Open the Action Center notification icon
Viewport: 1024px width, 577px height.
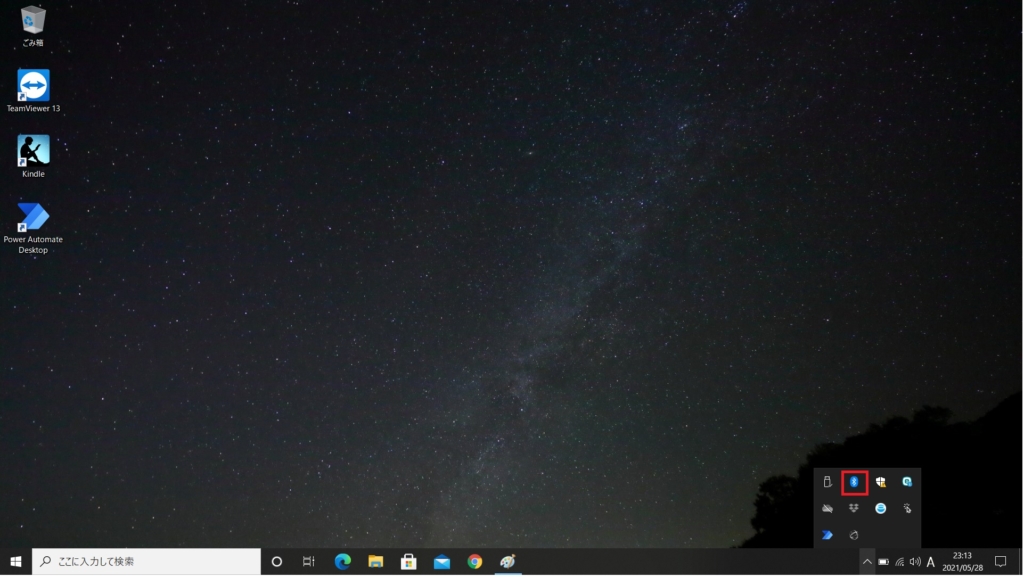point(1000,562)
